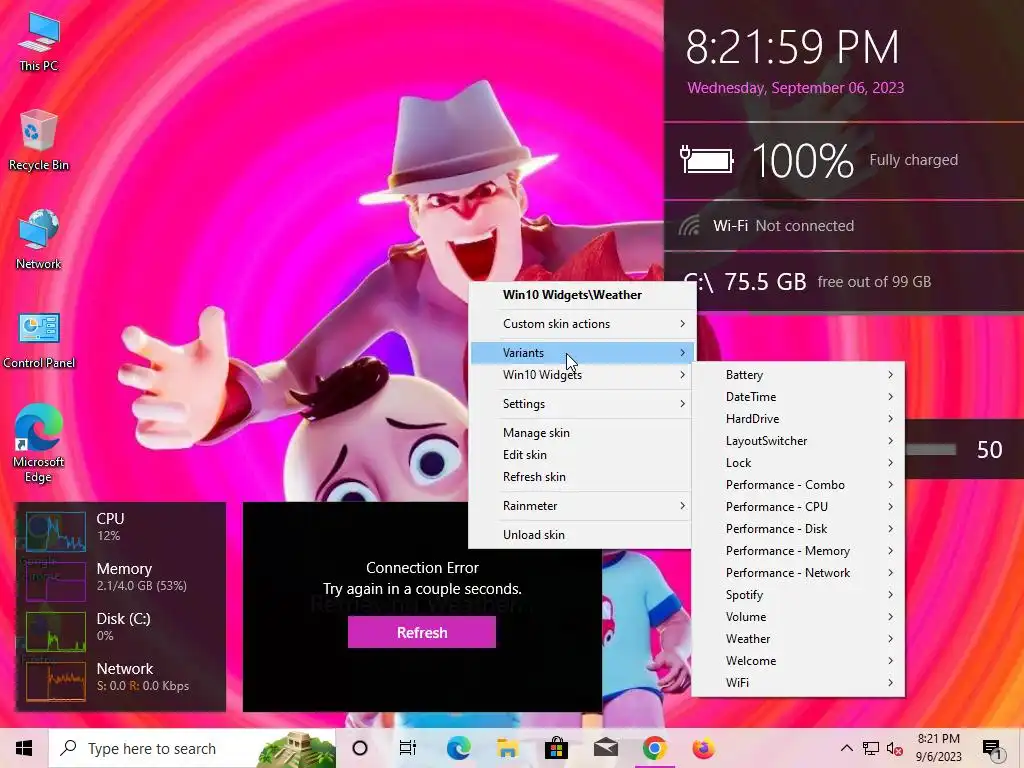This screenshot has height=768, width=1024.
Task: Expand the HardDrive submenu
Action: click(798, 419)
